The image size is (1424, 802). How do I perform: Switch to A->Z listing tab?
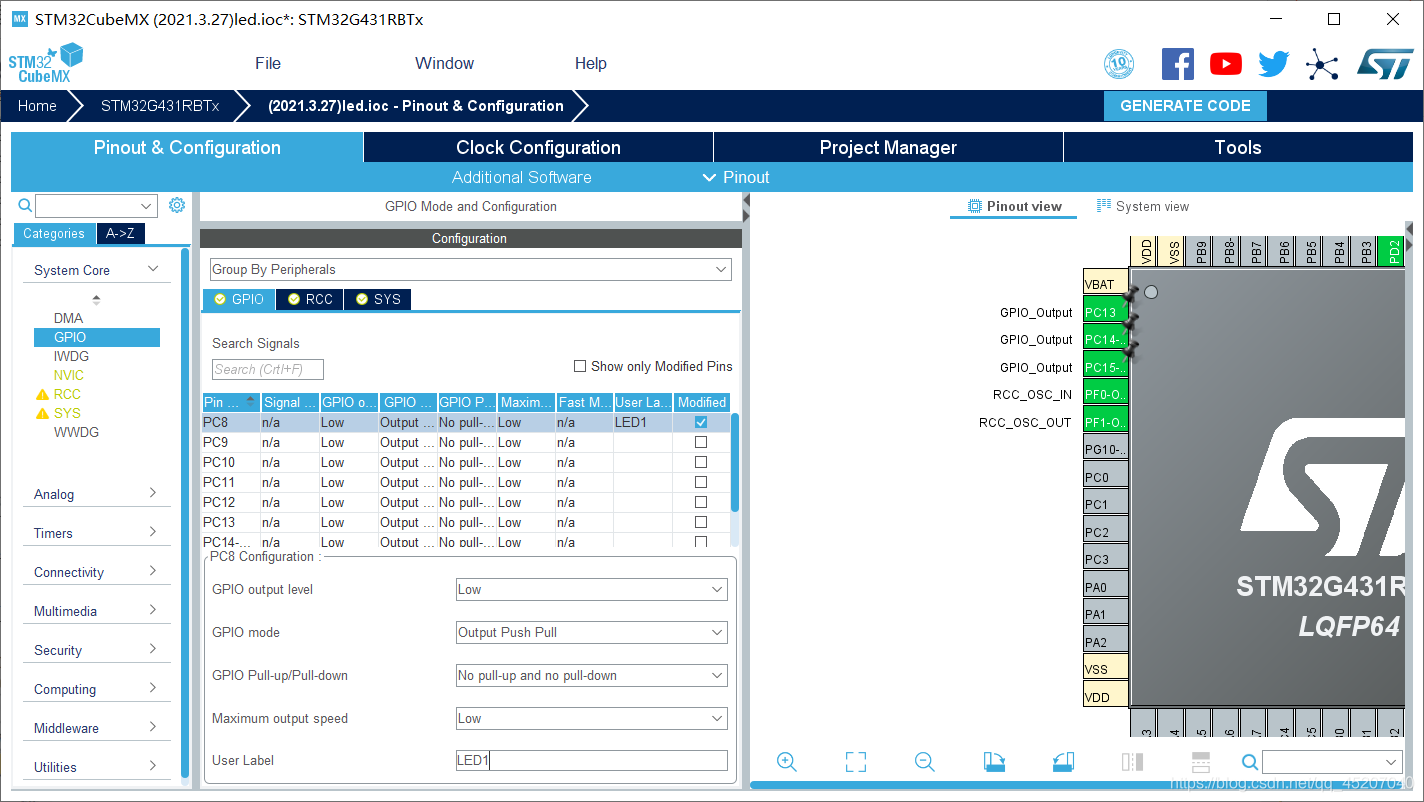[121, 233]
